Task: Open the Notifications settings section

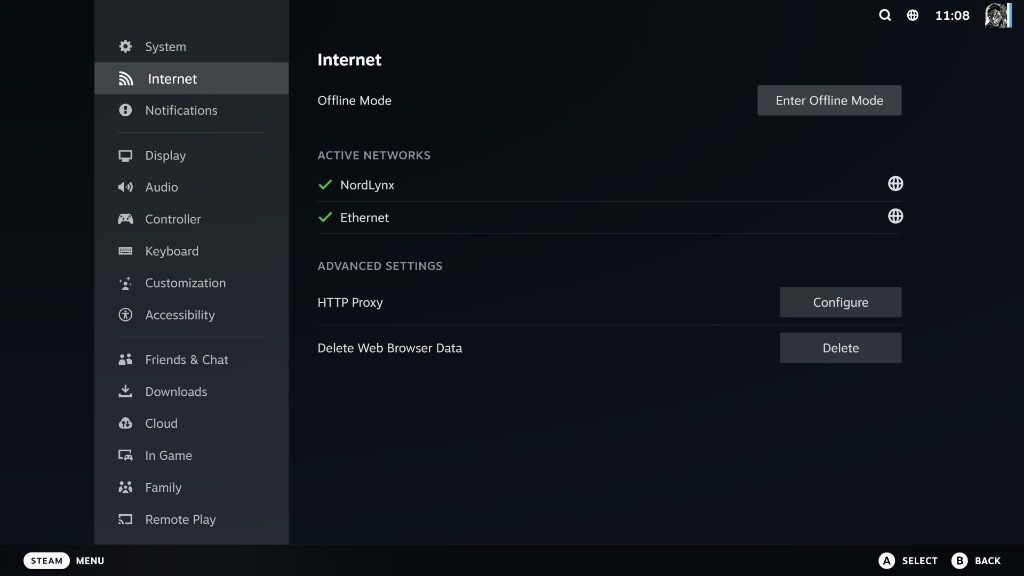Action: (180, 110)
